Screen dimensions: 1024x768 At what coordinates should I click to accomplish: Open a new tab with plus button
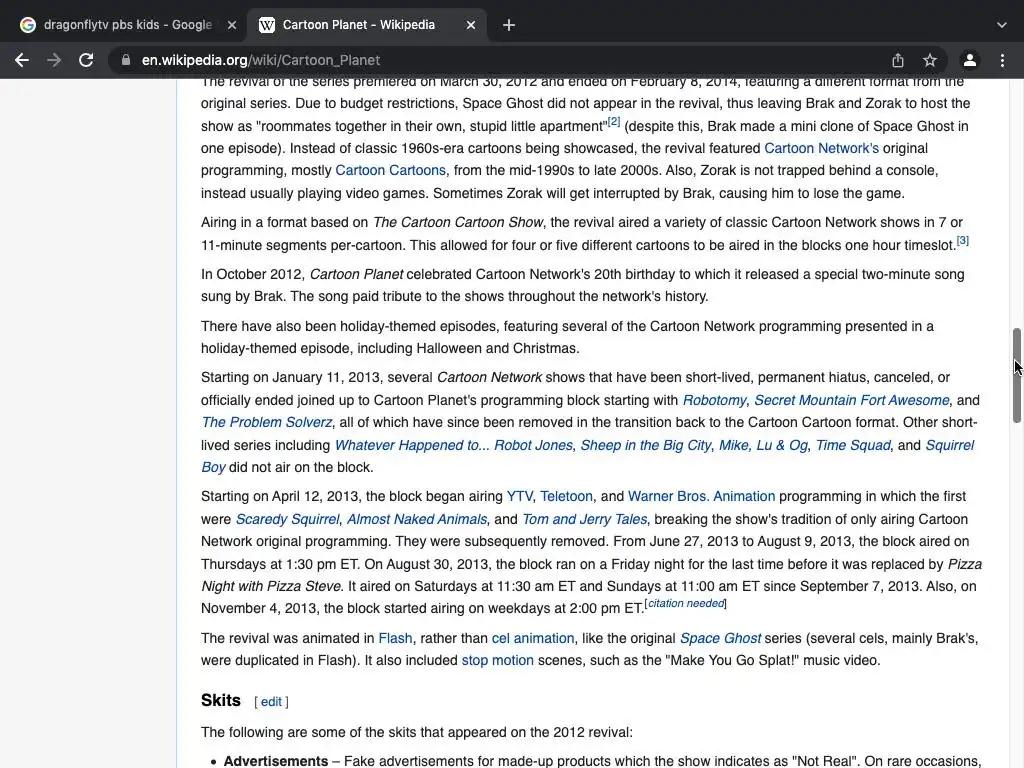(509, 25)
